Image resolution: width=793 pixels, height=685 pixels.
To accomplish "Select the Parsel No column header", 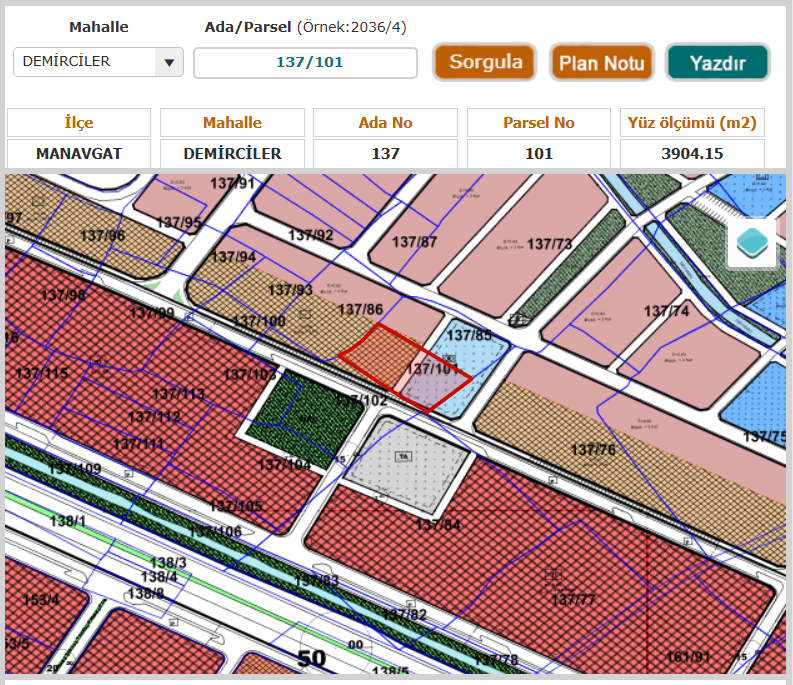I will (x=539, y=122).
